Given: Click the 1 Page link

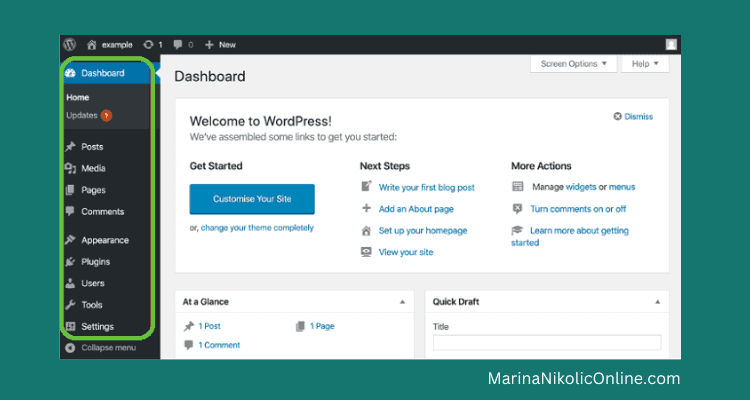Looking at the screenshot, I should pyautogui.click(x=322, y=326).
